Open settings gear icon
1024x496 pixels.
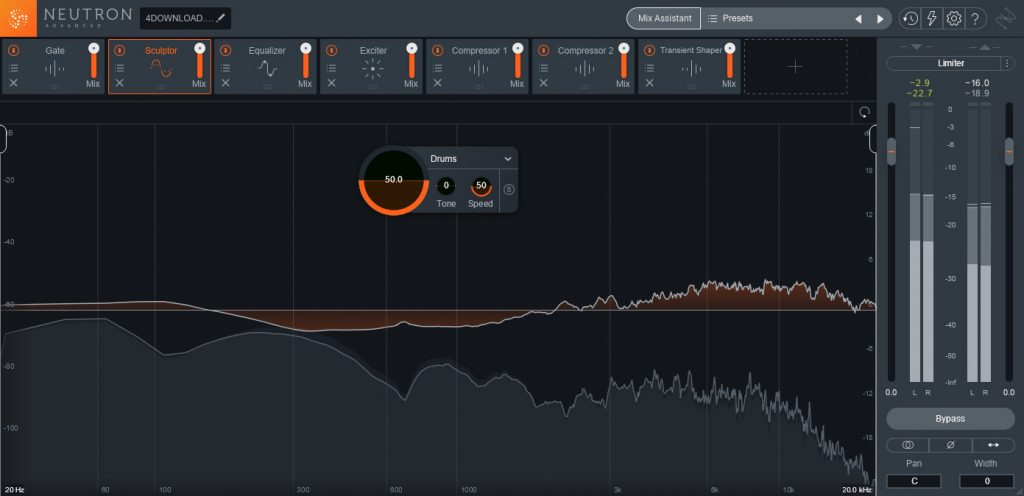click(x=953, y=18)
